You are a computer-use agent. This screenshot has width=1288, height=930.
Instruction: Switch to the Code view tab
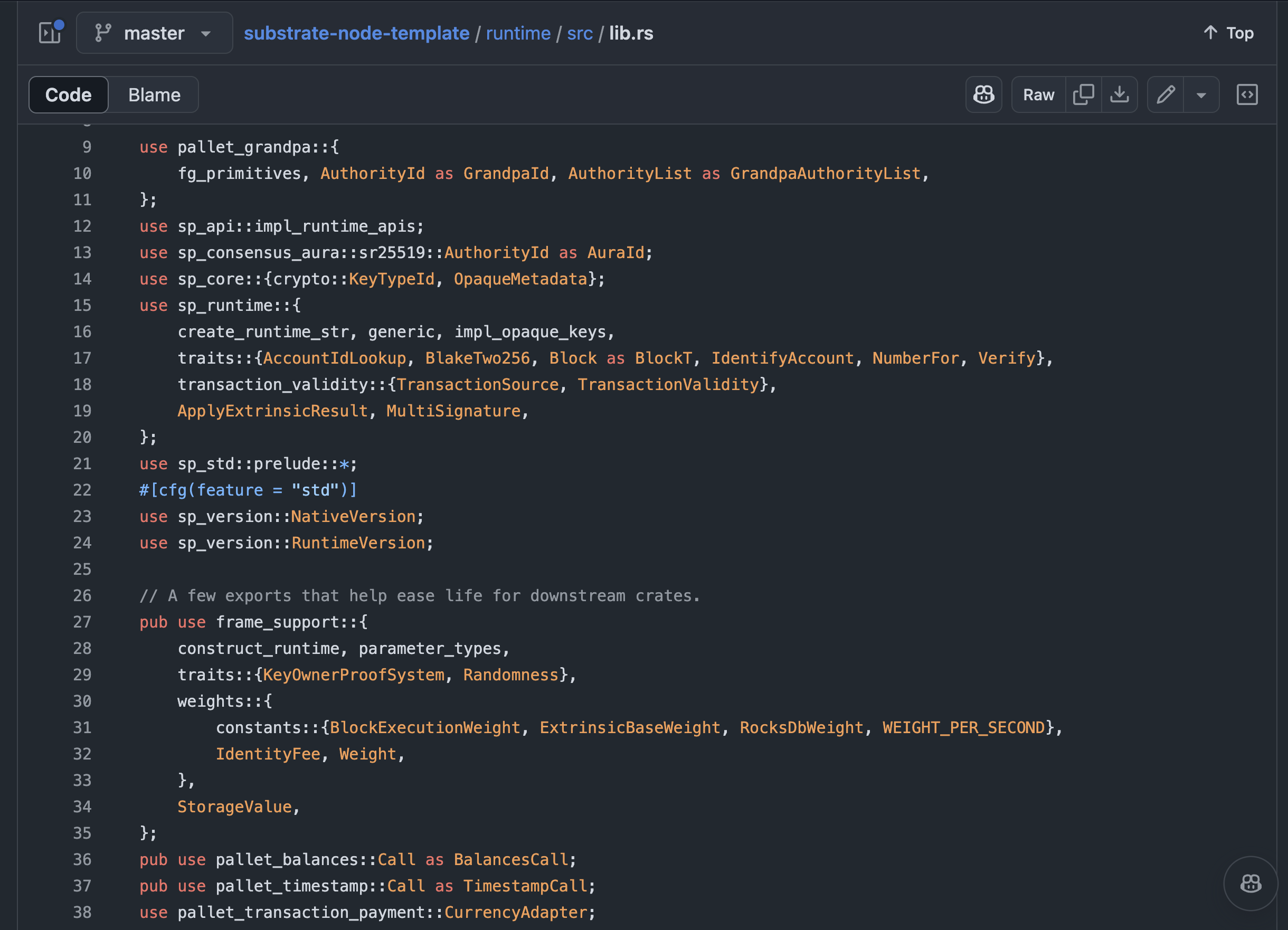point(68,95)
